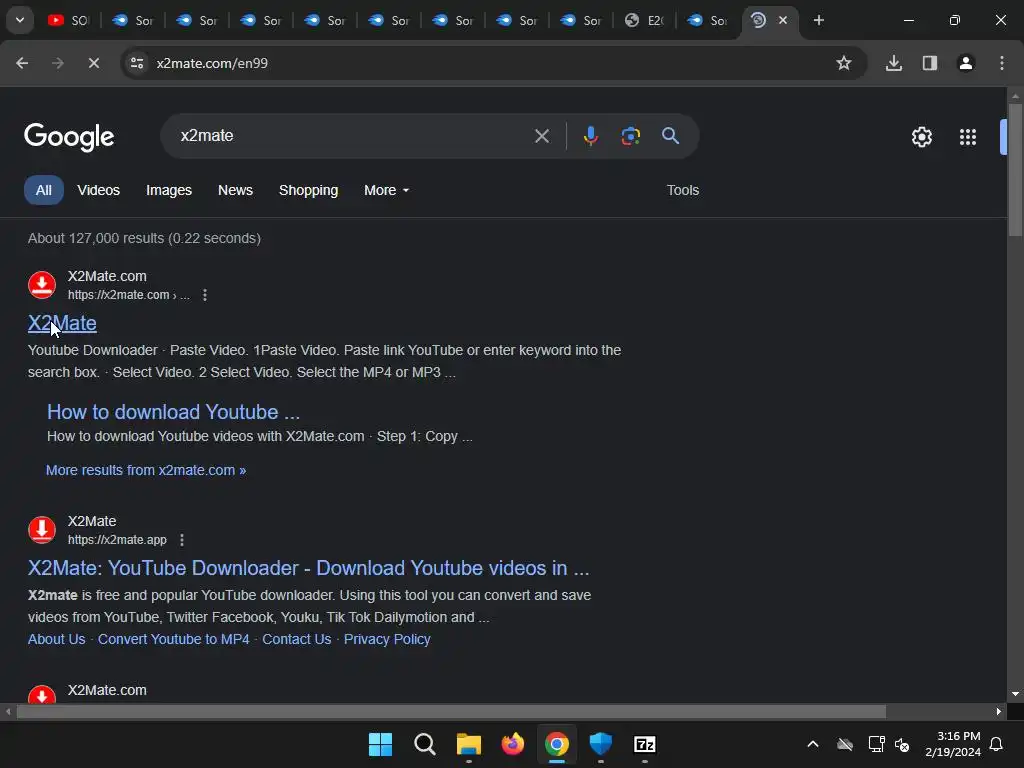The width and height of the screenshot is (1024, 768).
Task: Bookmark this tab with the star icon
Action: [x=844, y=63]
